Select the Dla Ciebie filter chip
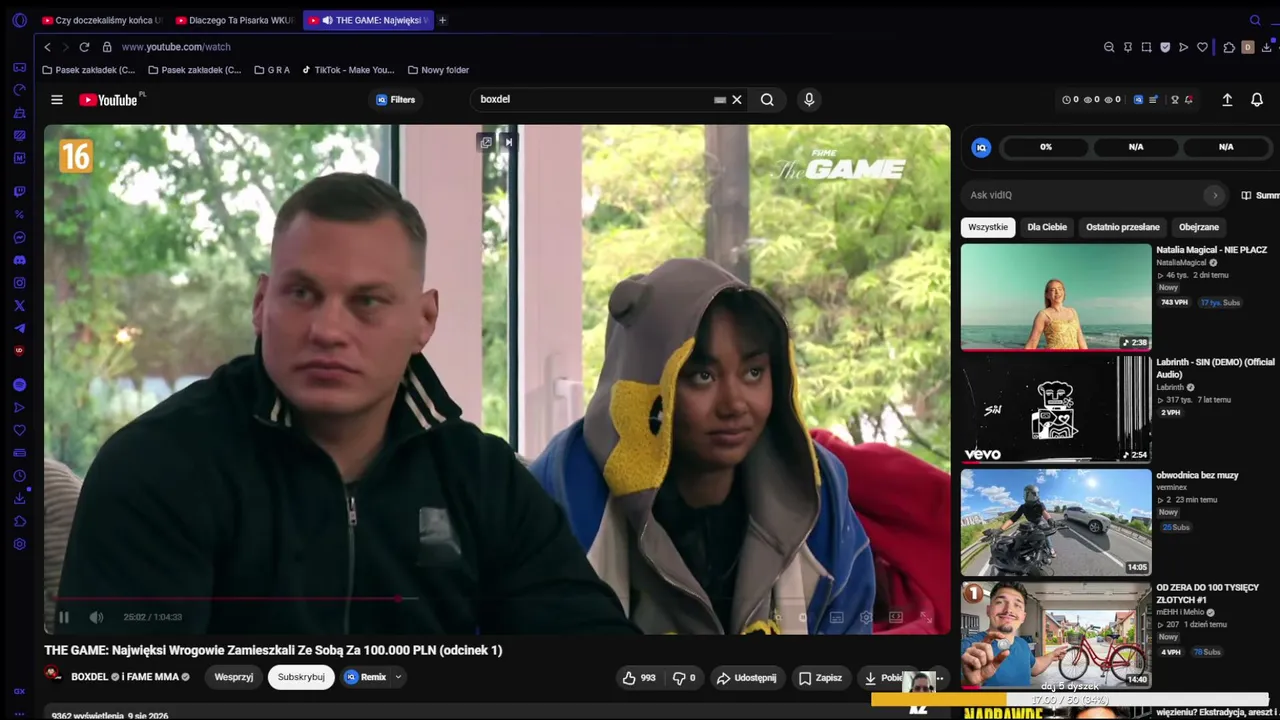The image size is (1280, 720). point(1047,227)
